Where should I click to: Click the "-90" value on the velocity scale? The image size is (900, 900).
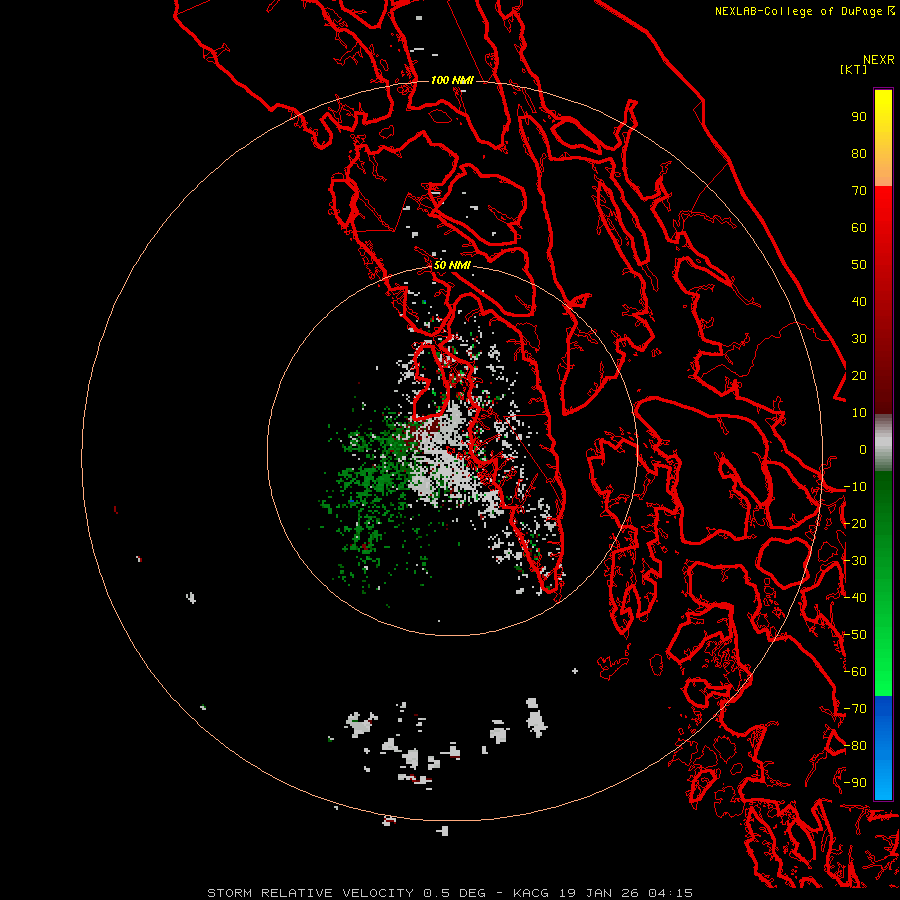click(x=855, y=783)
